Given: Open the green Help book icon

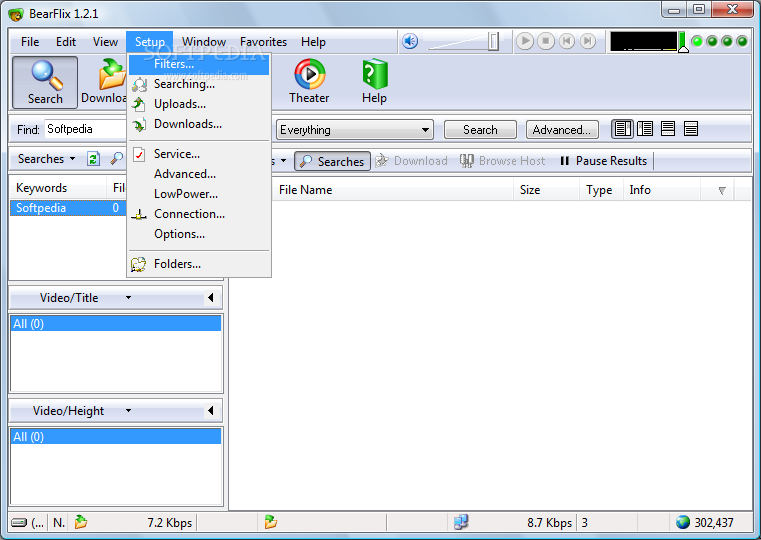Looking at the screenshot, I should (374, 81).
